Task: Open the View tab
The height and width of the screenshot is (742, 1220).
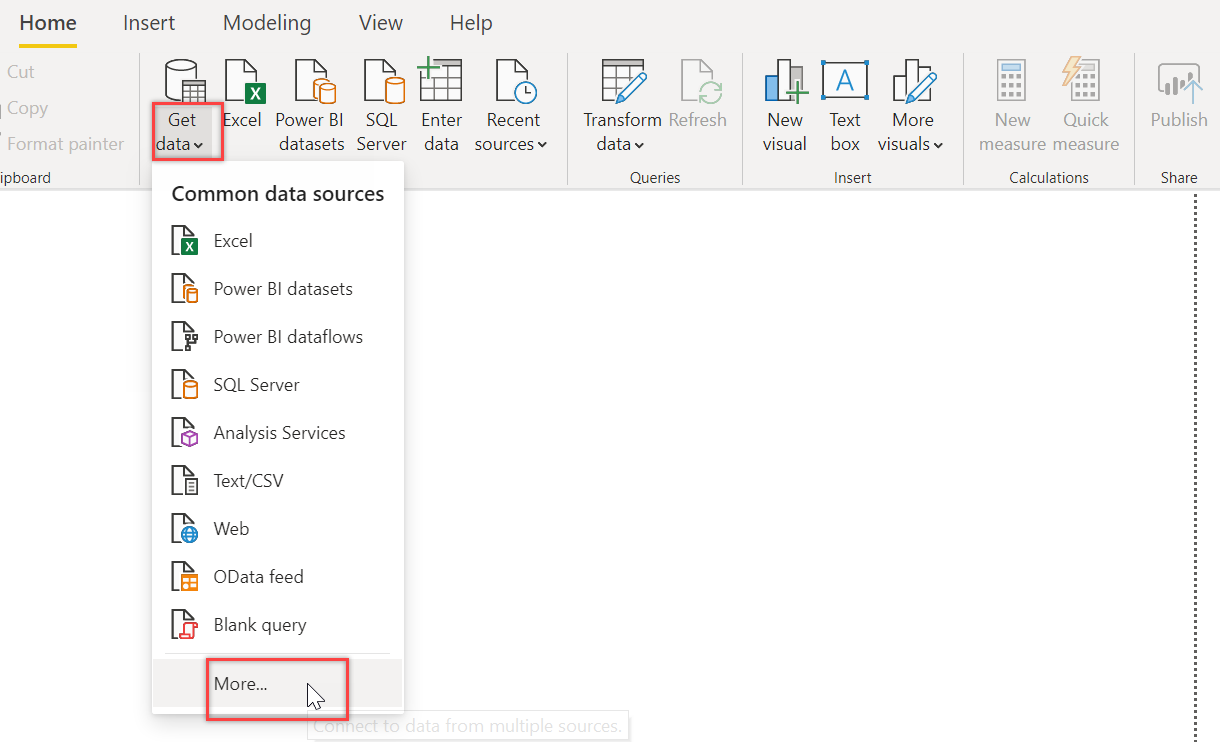Action: coord(381,23)
